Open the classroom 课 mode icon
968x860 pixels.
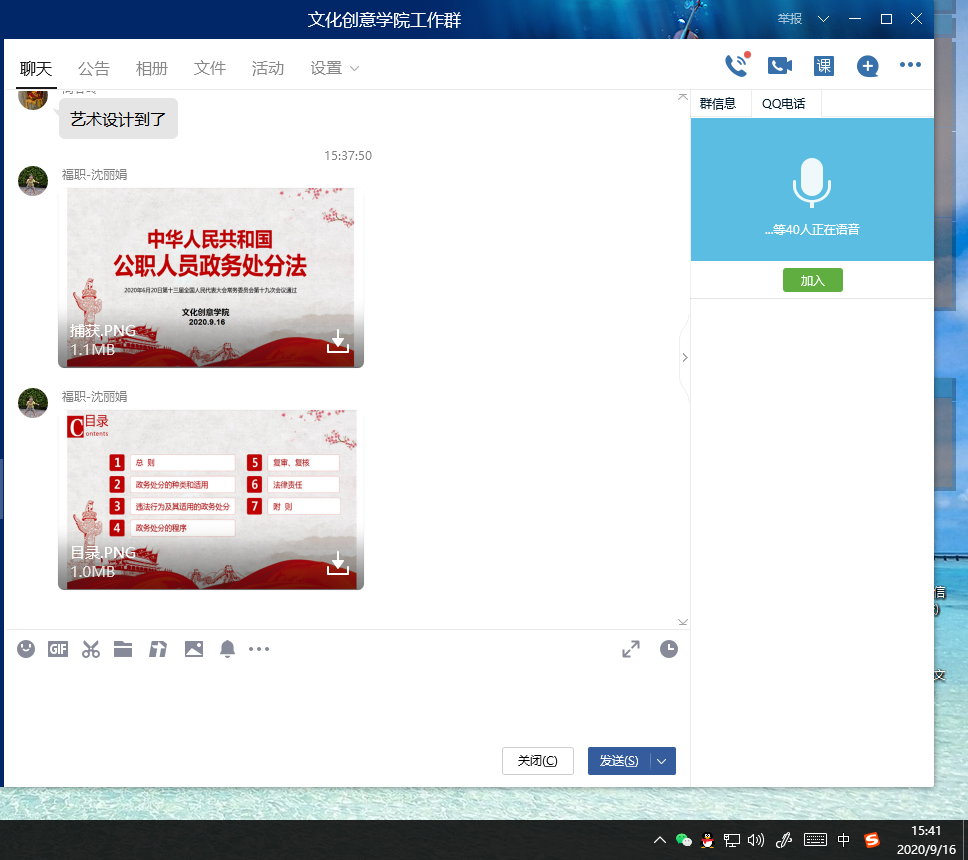pos(823,66)
